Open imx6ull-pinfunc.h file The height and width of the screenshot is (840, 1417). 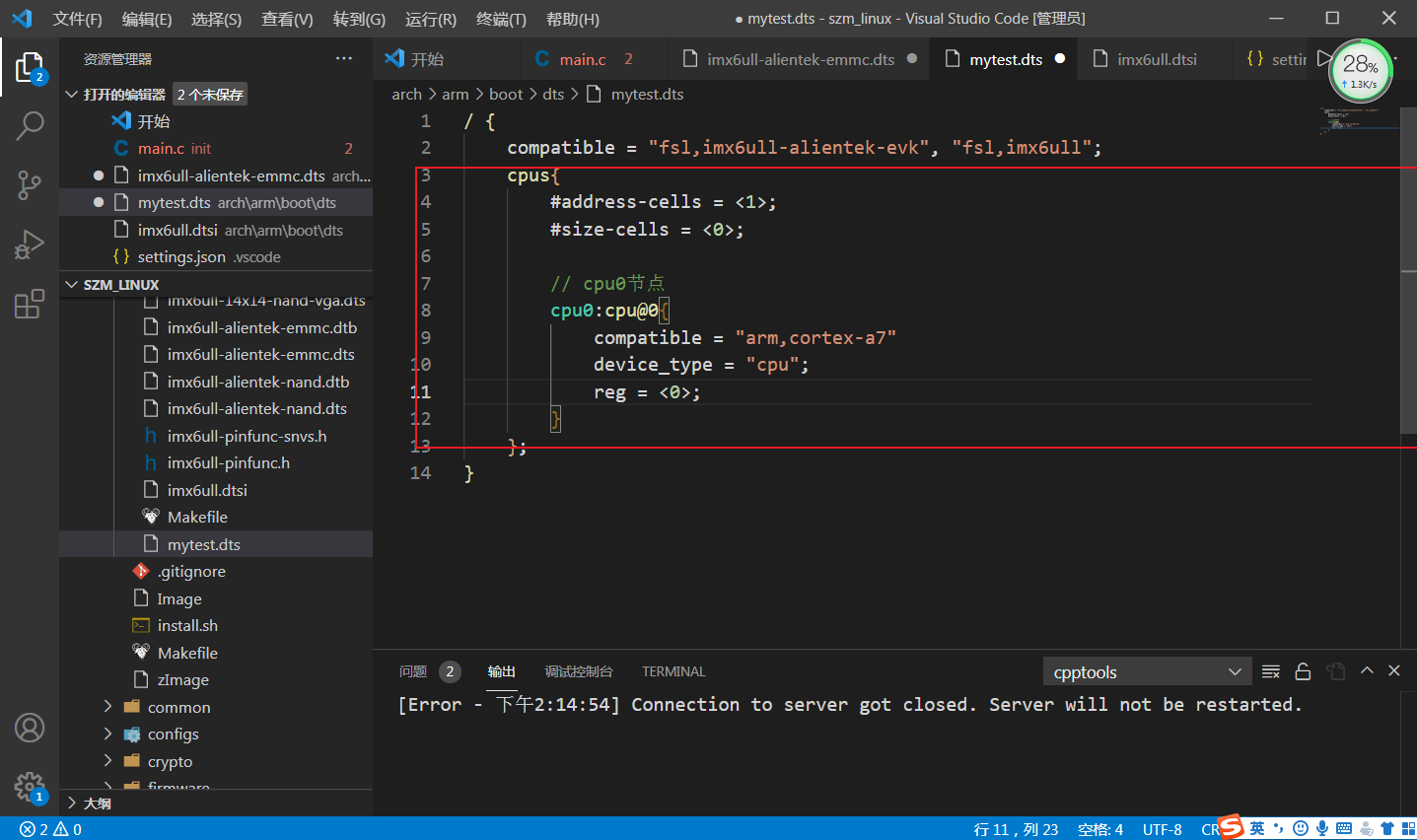pos(228,462)
